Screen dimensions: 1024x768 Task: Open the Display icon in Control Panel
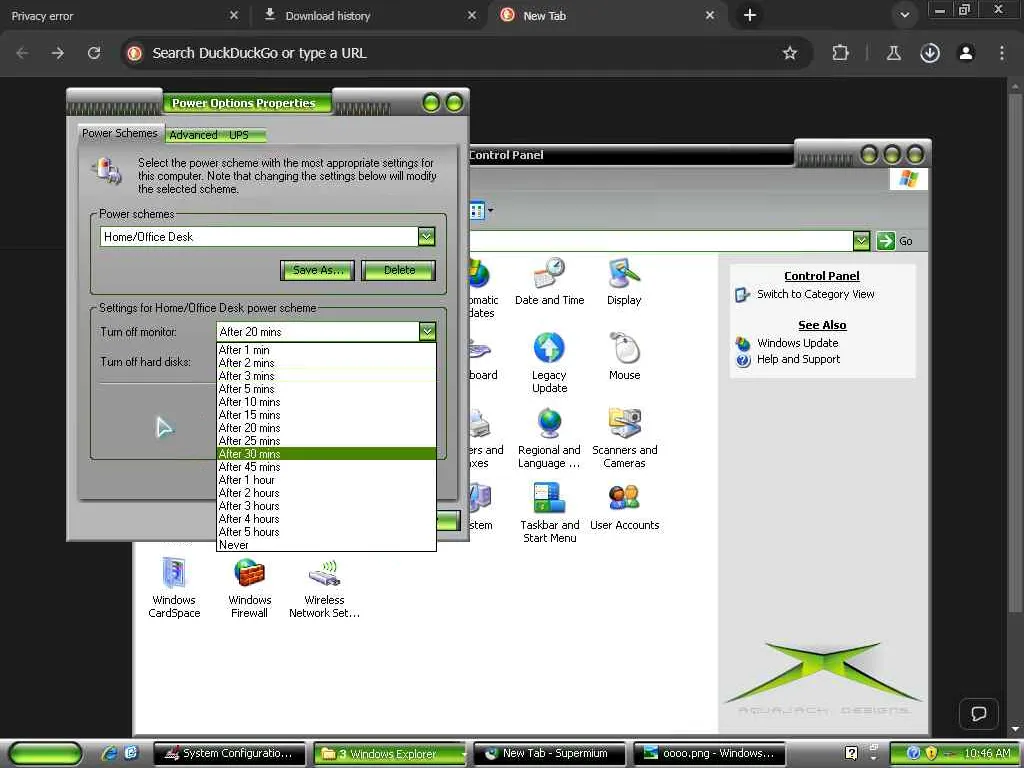tap(624, 281)
